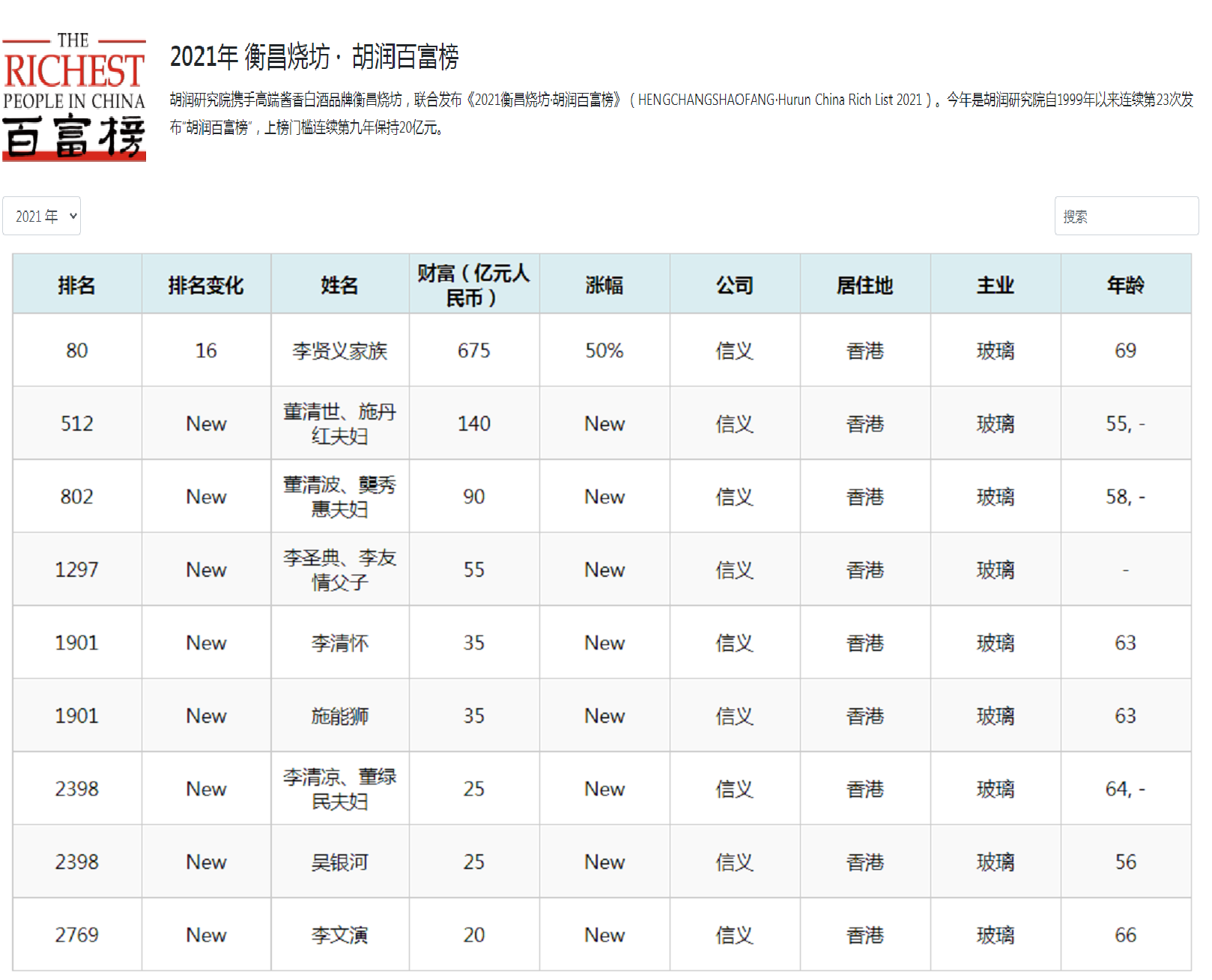The width and height of the screenshot is (1212, 980).
Task: Click age value 69
Action: (1126, 351)
